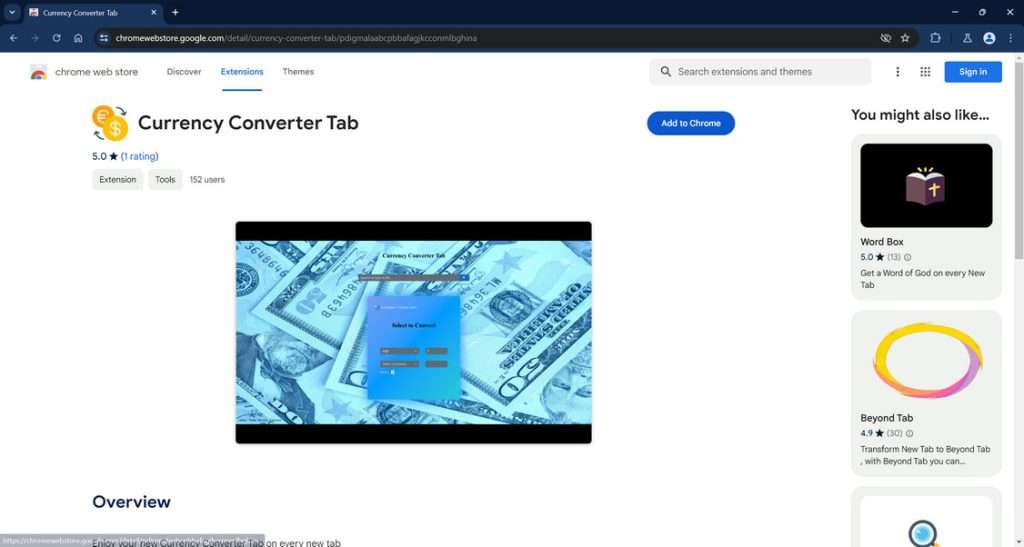
Task: Click the Currency Converter Tab coin icon
Action: [110, 123]
